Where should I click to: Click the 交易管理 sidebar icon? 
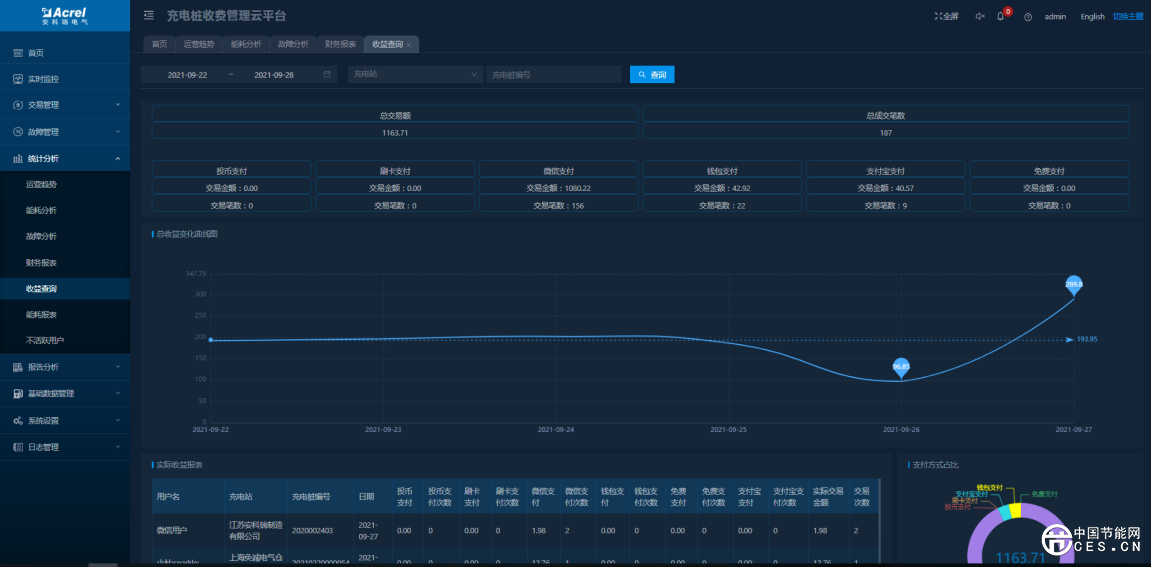(18, 105)
